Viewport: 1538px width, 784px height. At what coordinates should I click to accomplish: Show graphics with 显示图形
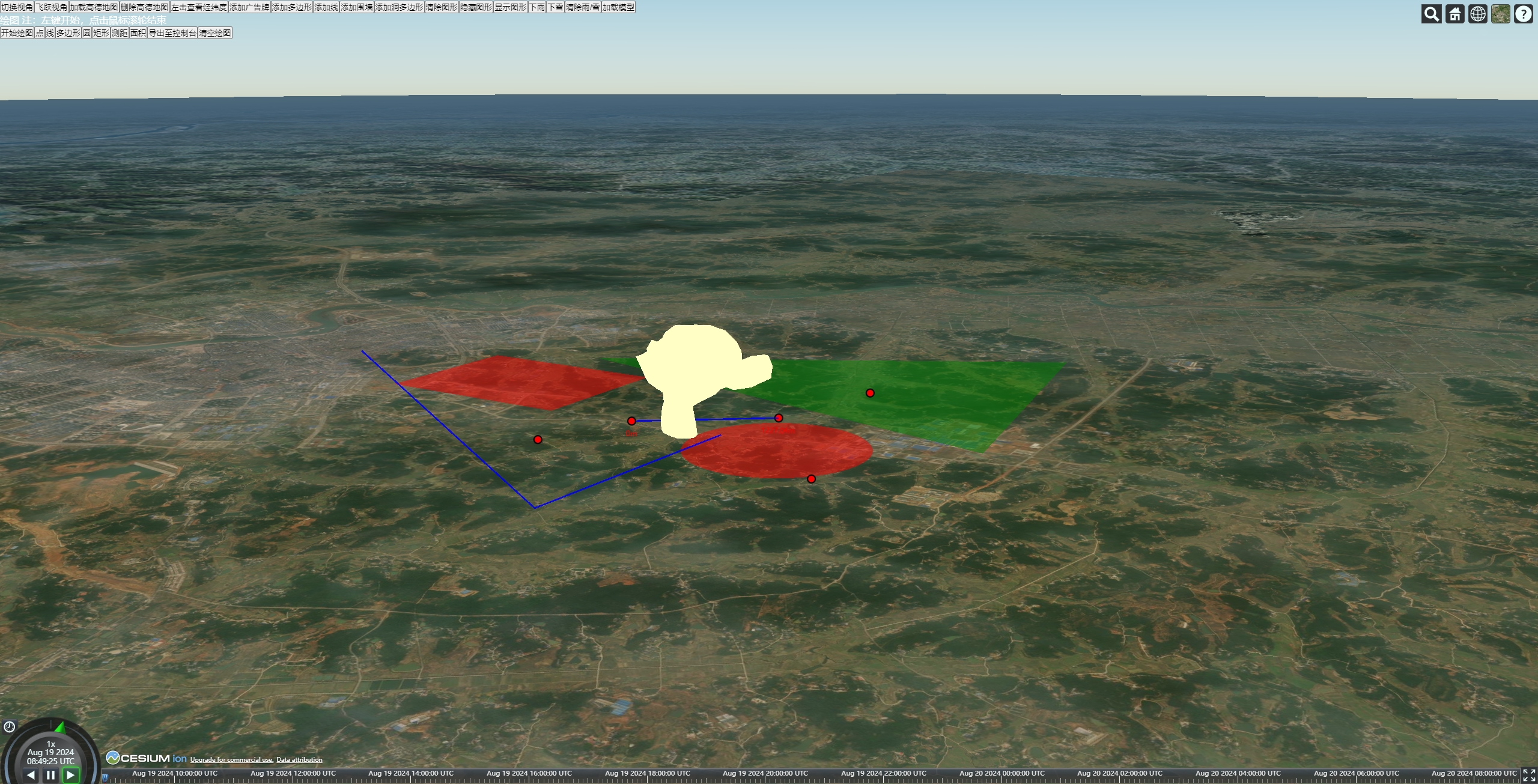(x=510, y=7)
